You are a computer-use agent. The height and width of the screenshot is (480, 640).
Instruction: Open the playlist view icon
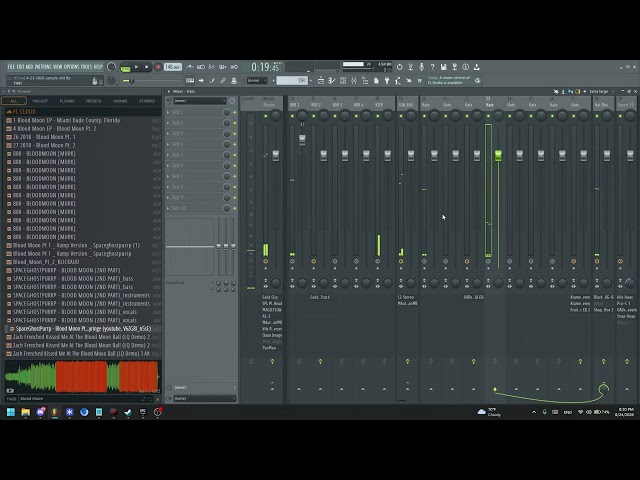[321, 81]
